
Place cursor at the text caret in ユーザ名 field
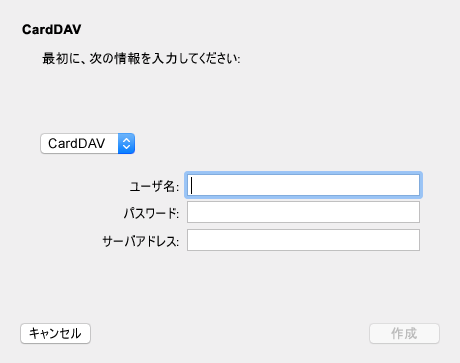click(192, 185)
